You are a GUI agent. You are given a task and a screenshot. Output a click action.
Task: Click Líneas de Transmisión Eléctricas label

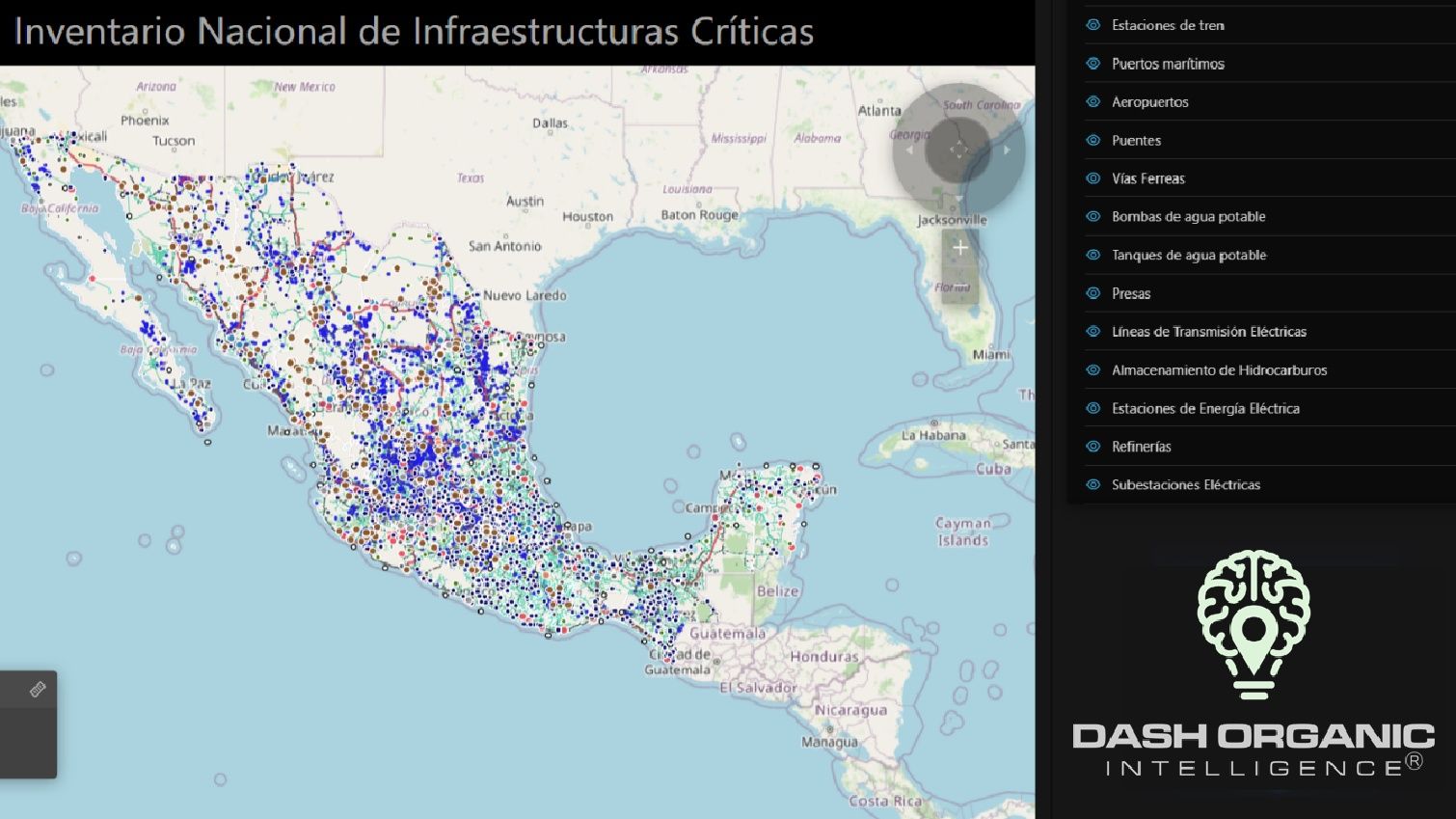click(1208, 332)
